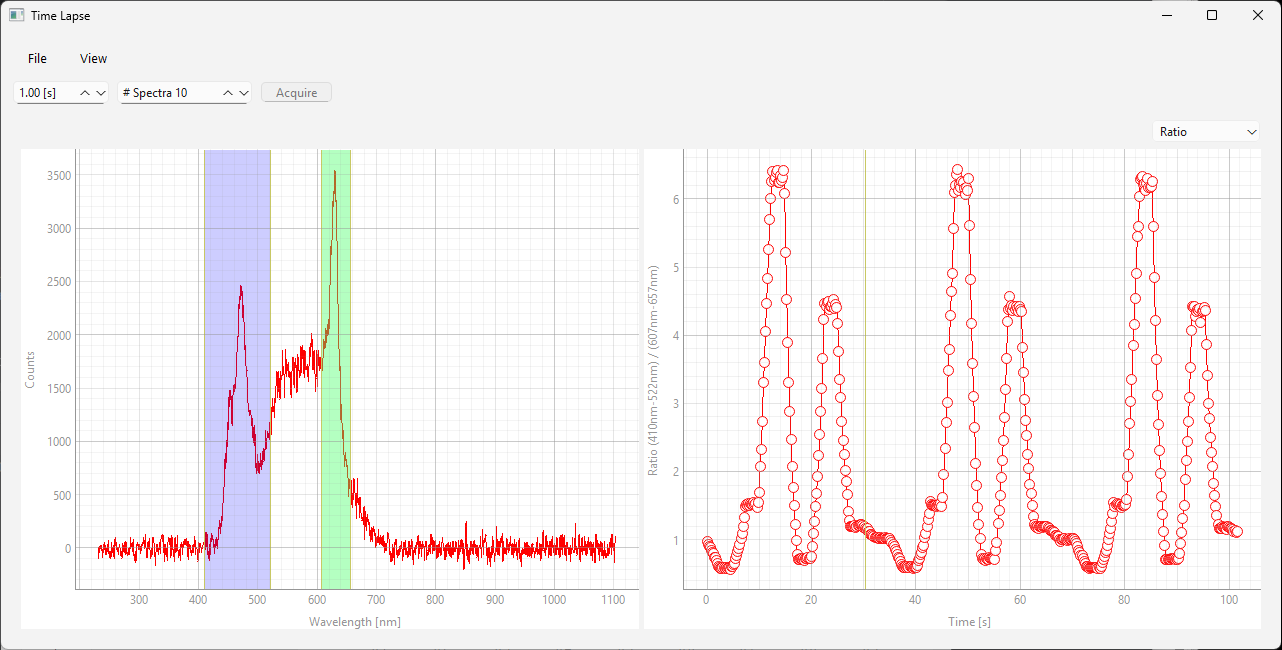1282x650 pixels.
Task: Minimize the Time Lapse window
Action: click(1166, 16)
